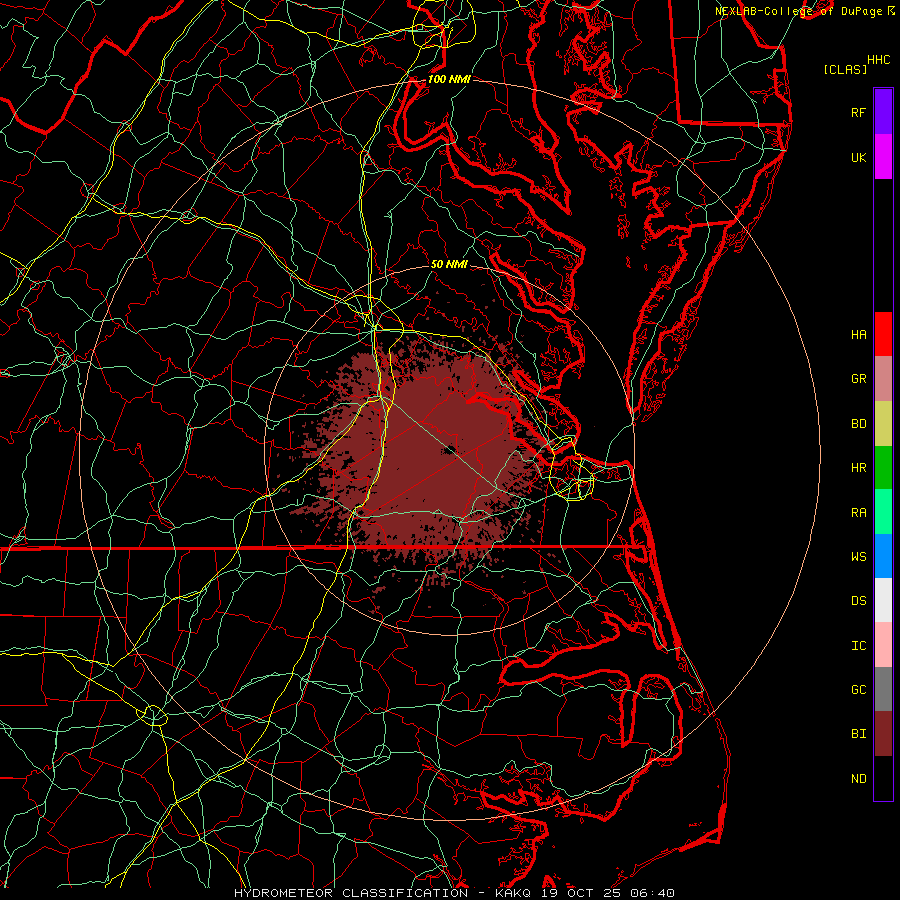Click the WS legend label
Screen dimensions: 900x900
pos(858,557)
